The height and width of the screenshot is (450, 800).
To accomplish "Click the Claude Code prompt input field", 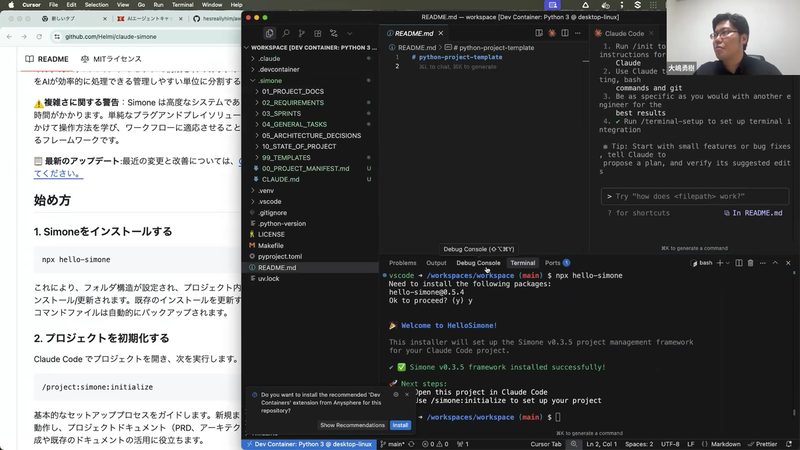I will pos(695,196).
